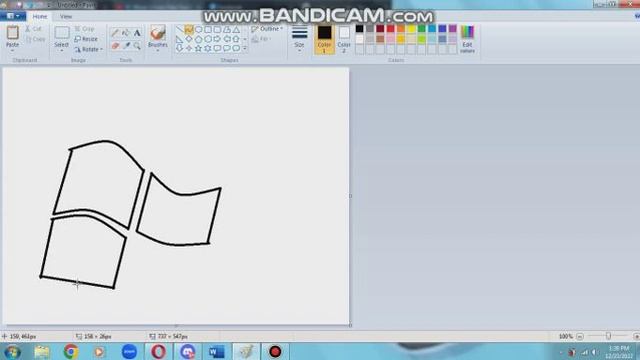
Task: Choose the Down arrow shape
Action: (179, 48)
